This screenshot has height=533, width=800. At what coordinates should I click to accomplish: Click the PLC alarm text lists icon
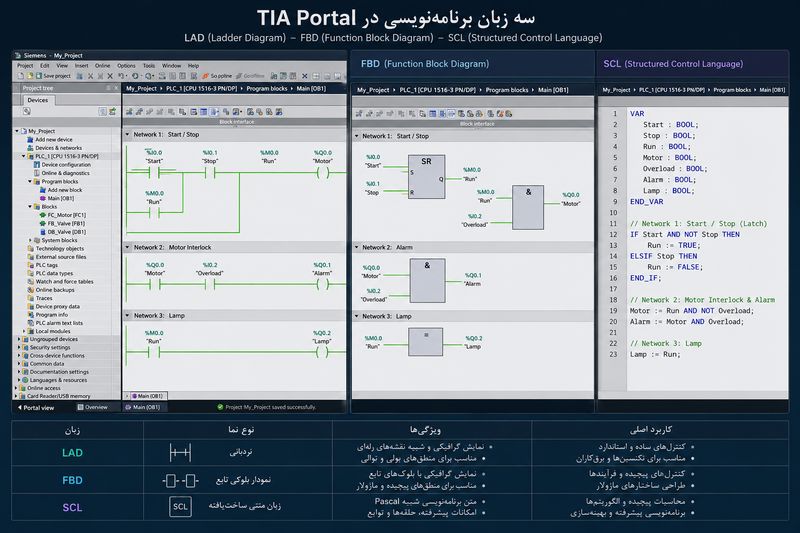coord(31,323)
